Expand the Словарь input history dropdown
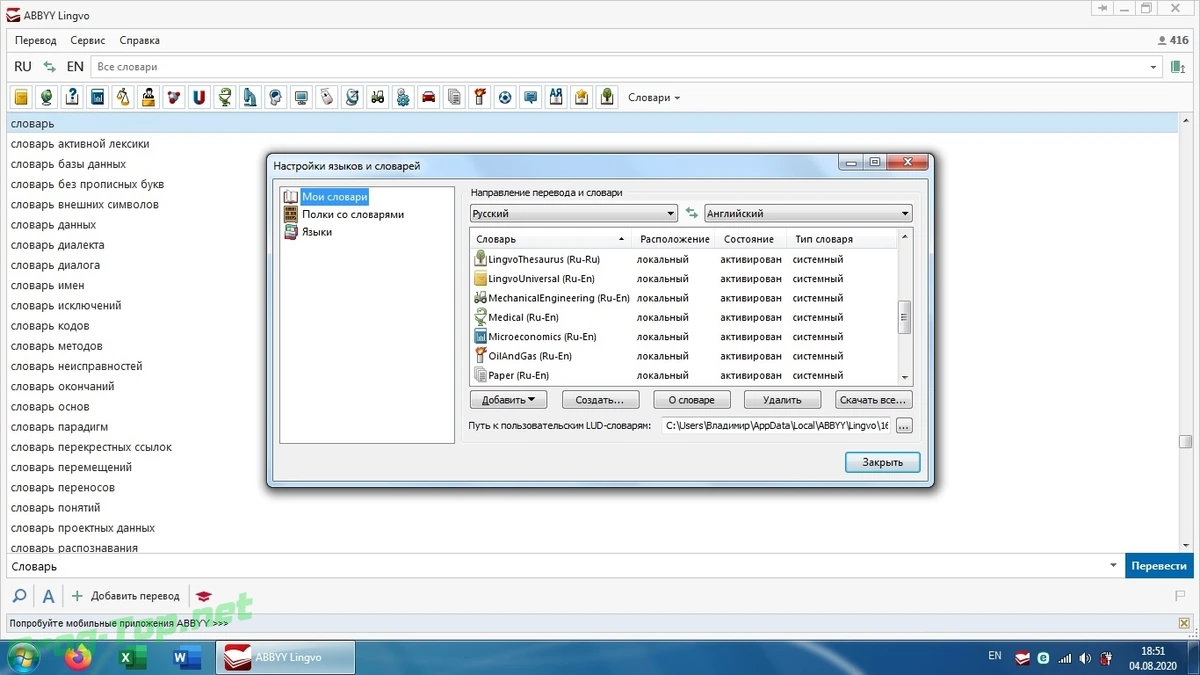The width and height of the screenshot is (1200, 675). pos(1114,566)
